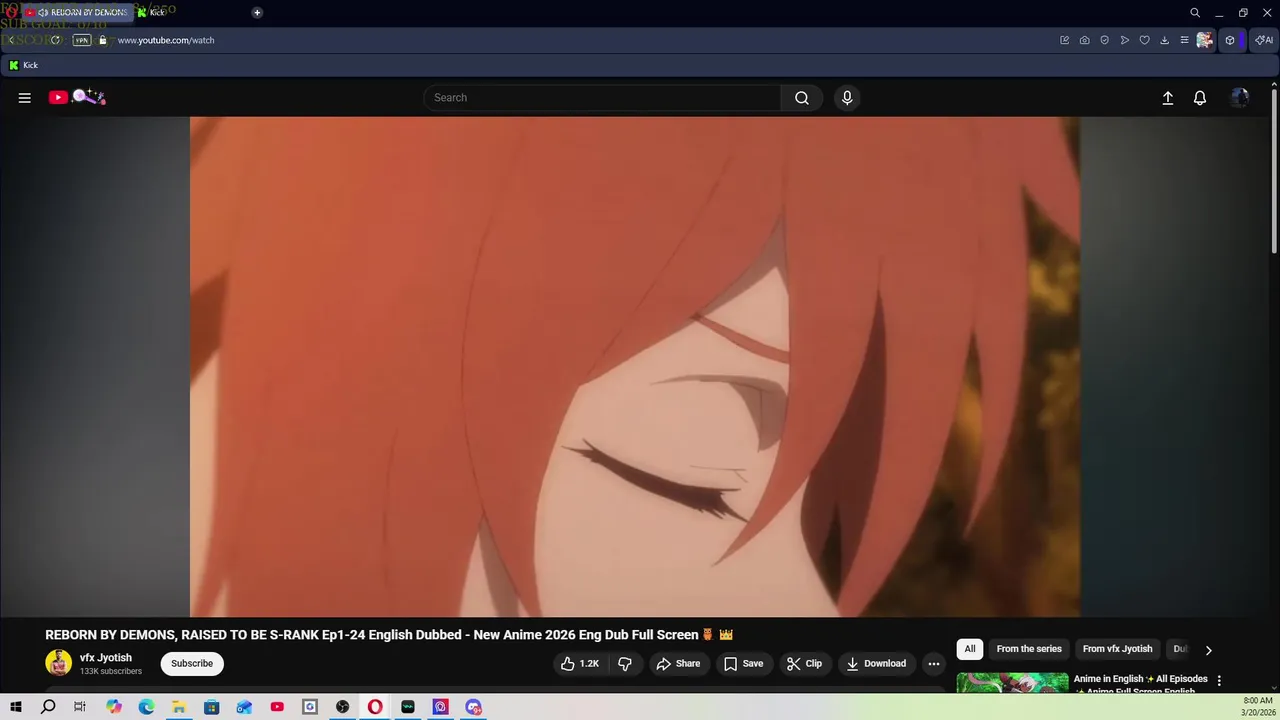The height and width of the screenshot is (720, 1280).
Task: Open Anime in English playlist thumbnail
Action: (x=1012, y=683)
